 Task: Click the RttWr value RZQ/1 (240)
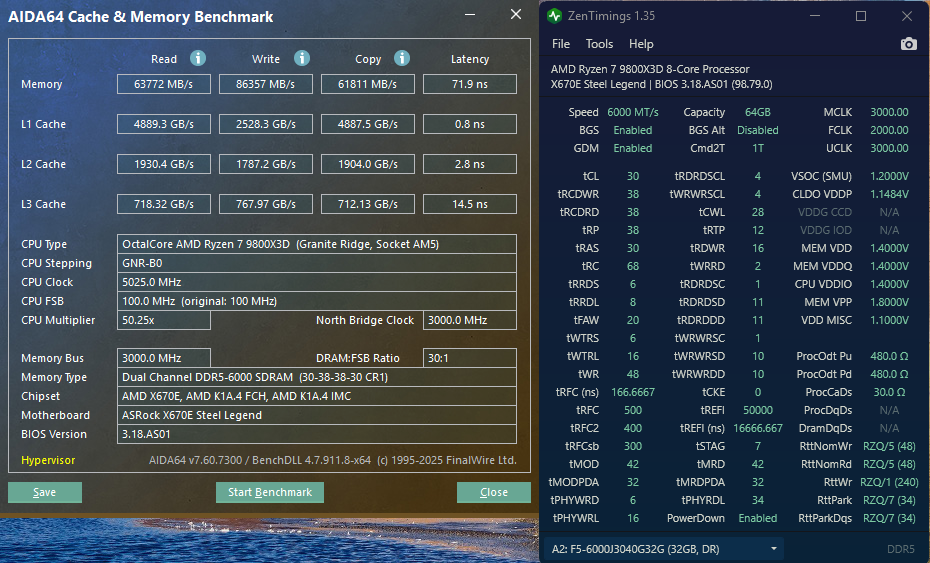pos(889,482)
